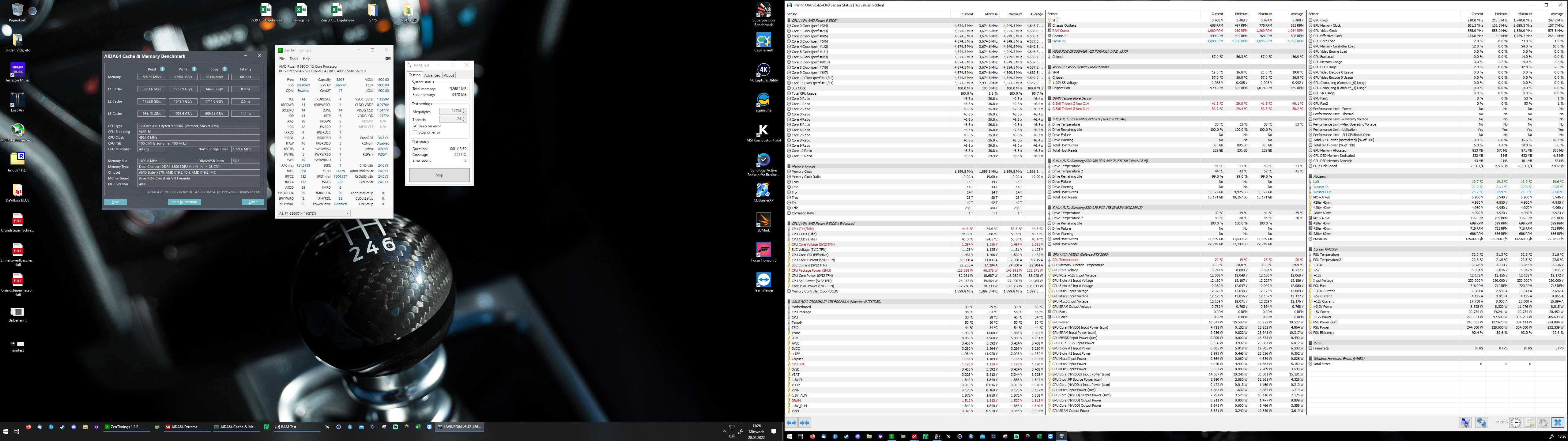This screenshot has width=1568, height=441.
Task: Click the Write info icon in AIDA64
Action: point(194,69)
